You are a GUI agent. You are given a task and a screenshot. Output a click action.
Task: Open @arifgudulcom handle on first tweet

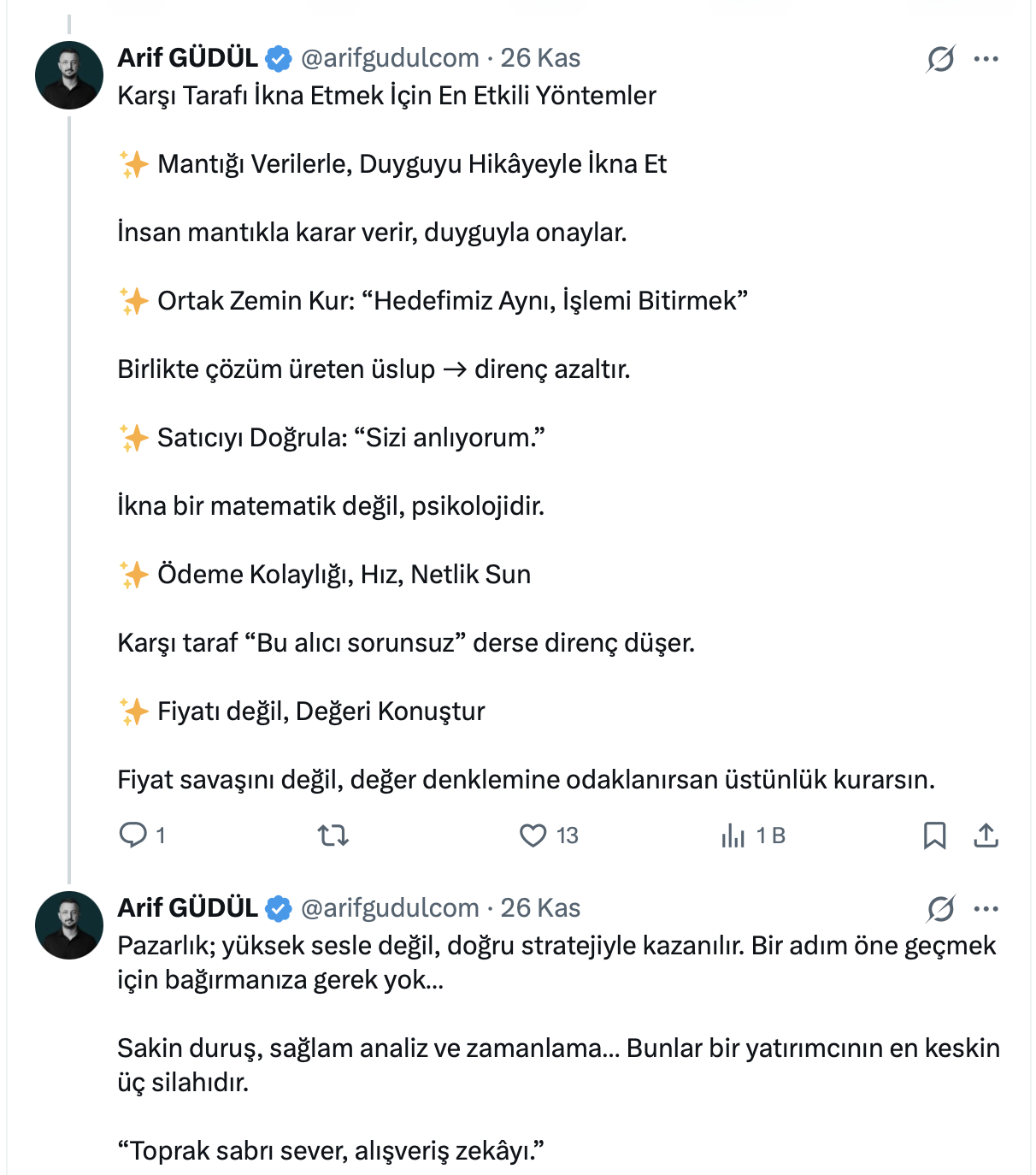(390, 58)
